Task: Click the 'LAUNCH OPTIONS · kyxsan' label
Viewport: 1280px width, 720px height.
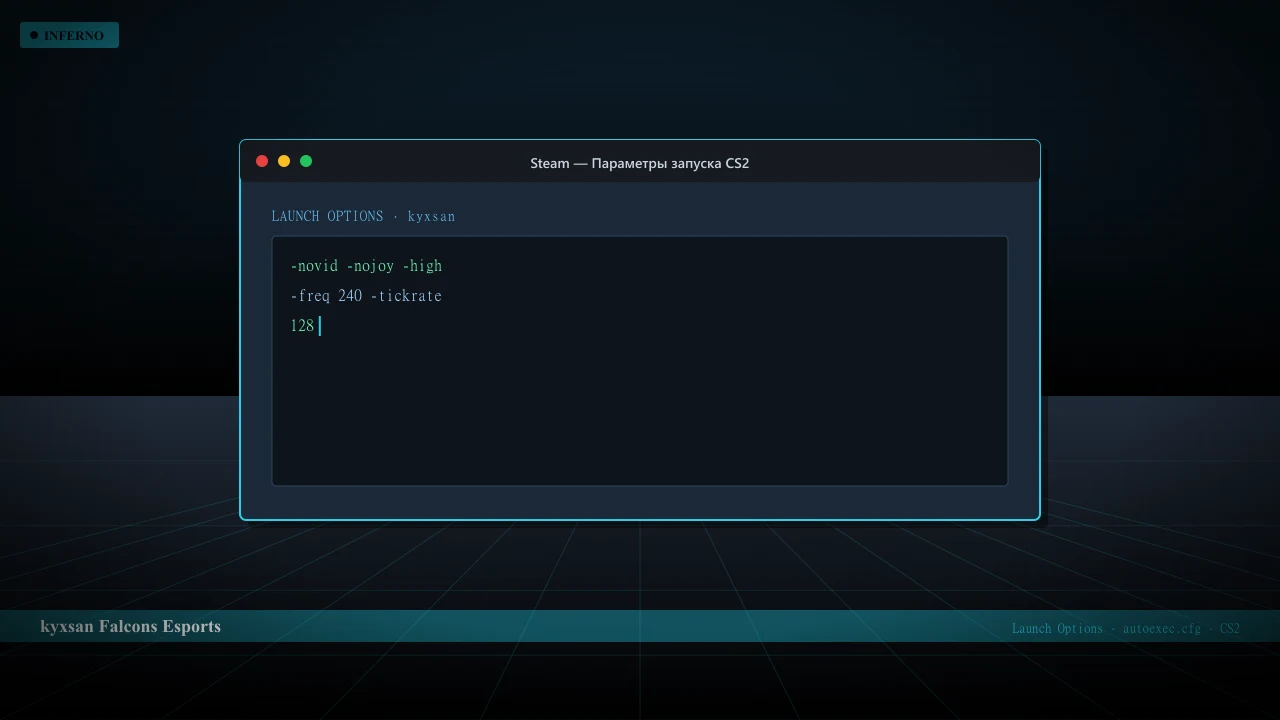Action: click(x=363, y=216)
